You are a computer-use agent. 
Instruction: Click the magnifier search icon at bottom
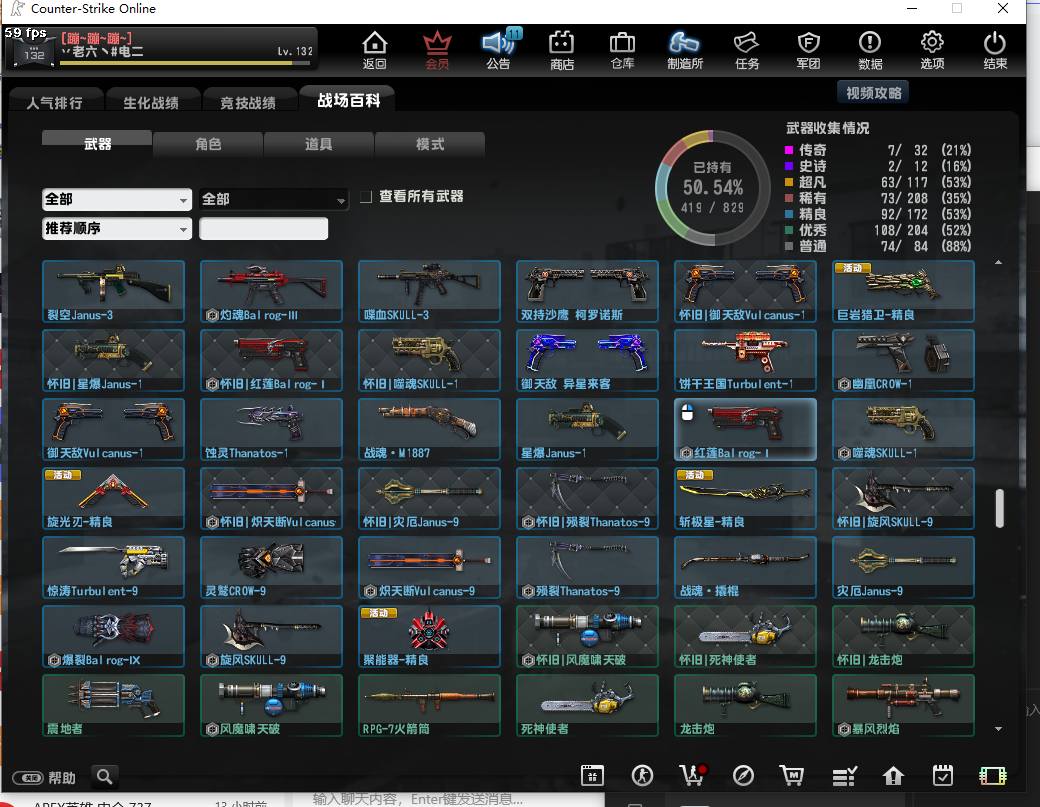[x=104, y=776]
